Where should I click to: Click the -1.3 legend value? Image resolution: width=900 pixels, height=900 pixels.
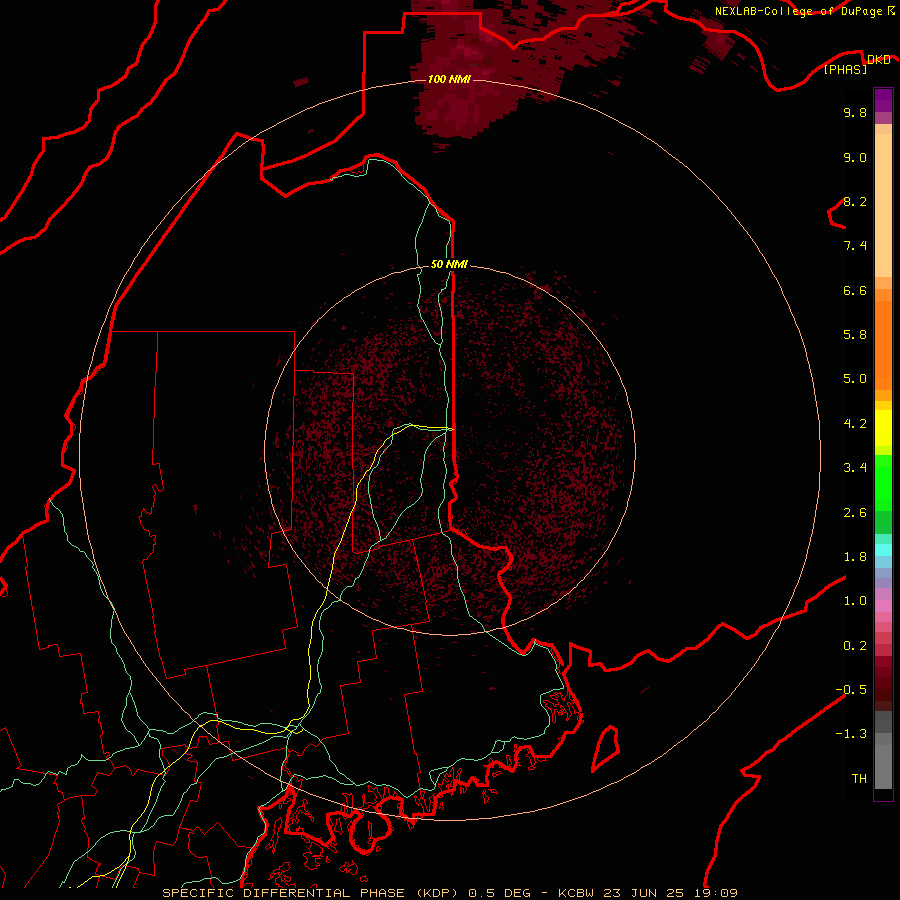pyautogui.click(x=851, y=734)
